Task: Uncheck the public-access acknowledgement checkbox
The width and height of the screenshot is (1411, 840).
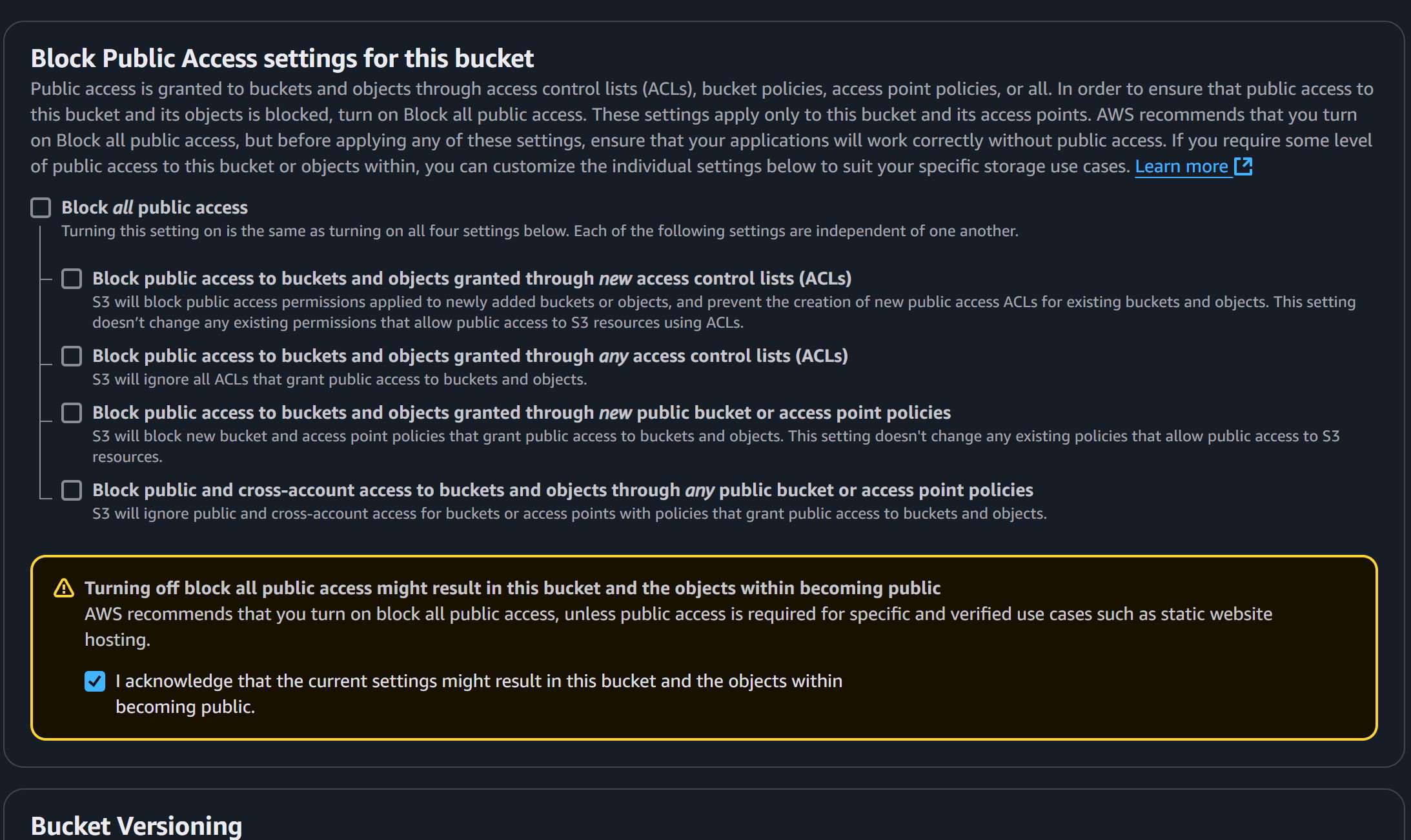Action: click(x=95, y=681)
